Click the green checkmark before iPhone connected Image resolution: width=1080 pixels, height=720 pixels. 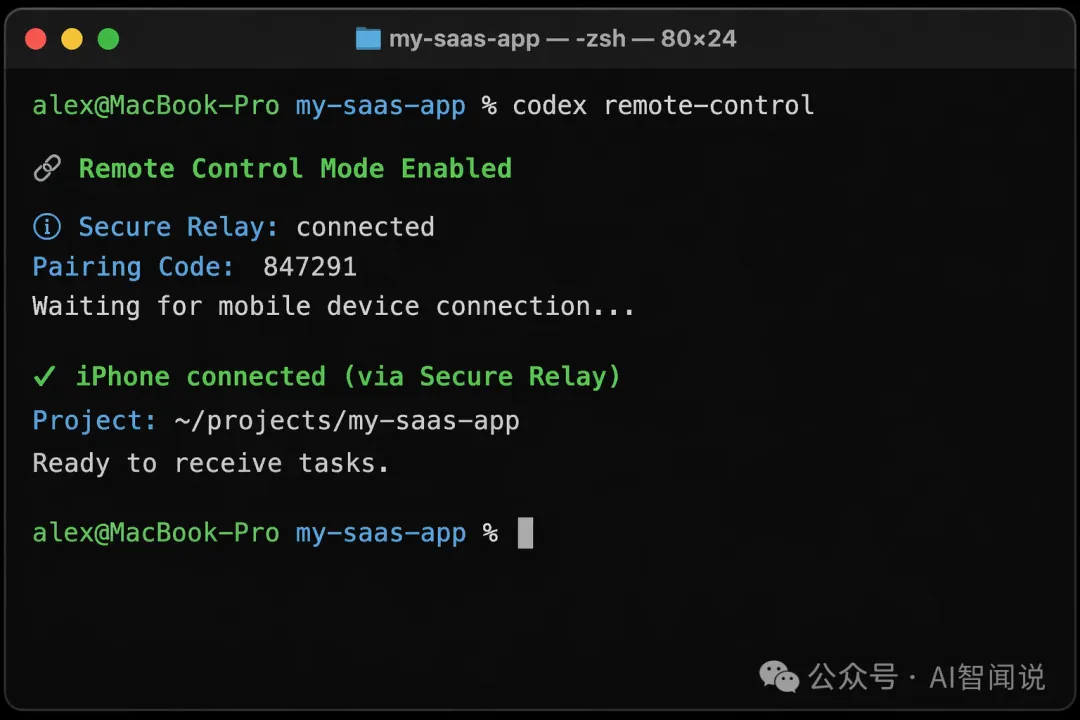point(45,376)
